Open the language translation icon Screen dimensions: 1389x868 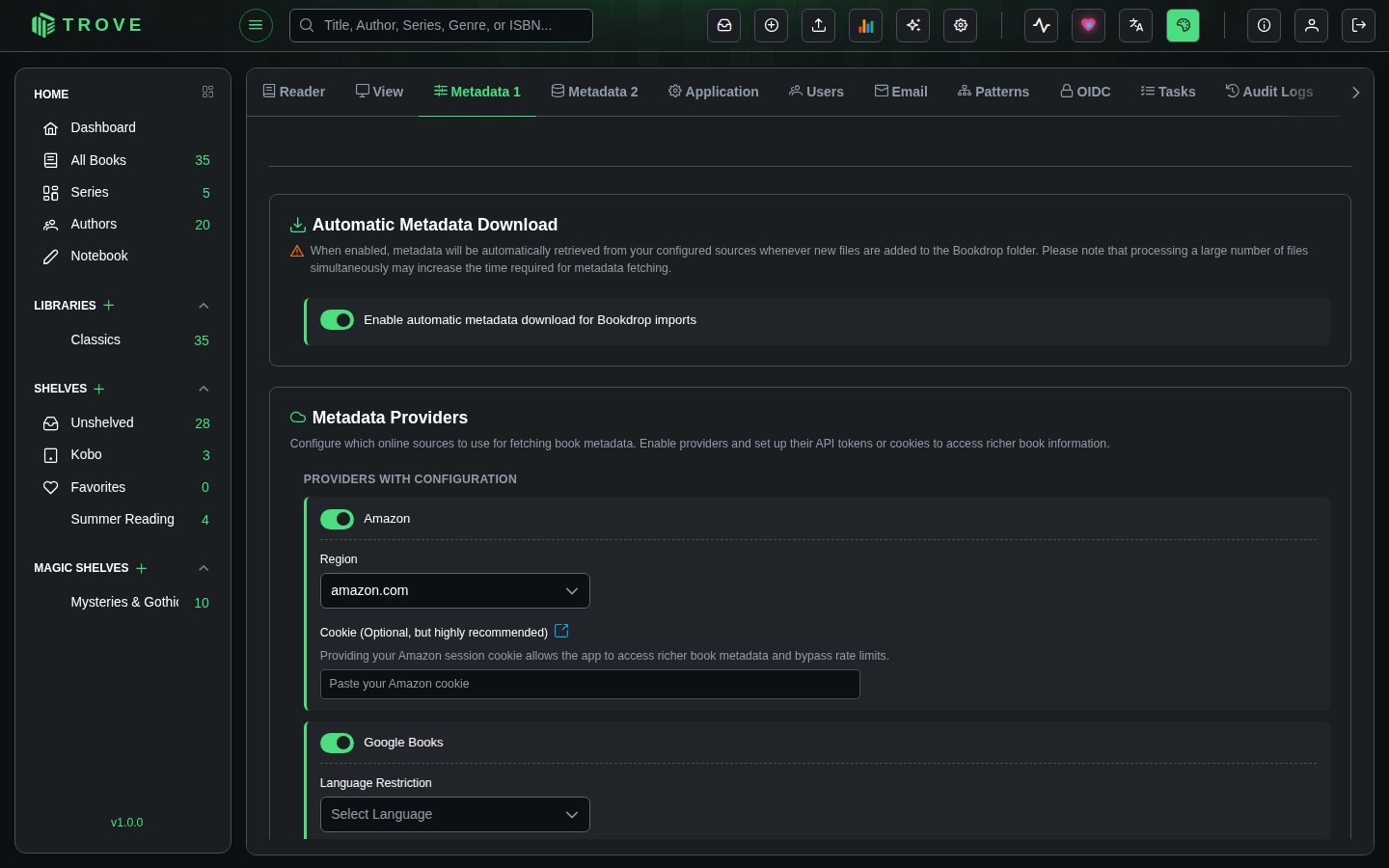[x=1136, y=26]
